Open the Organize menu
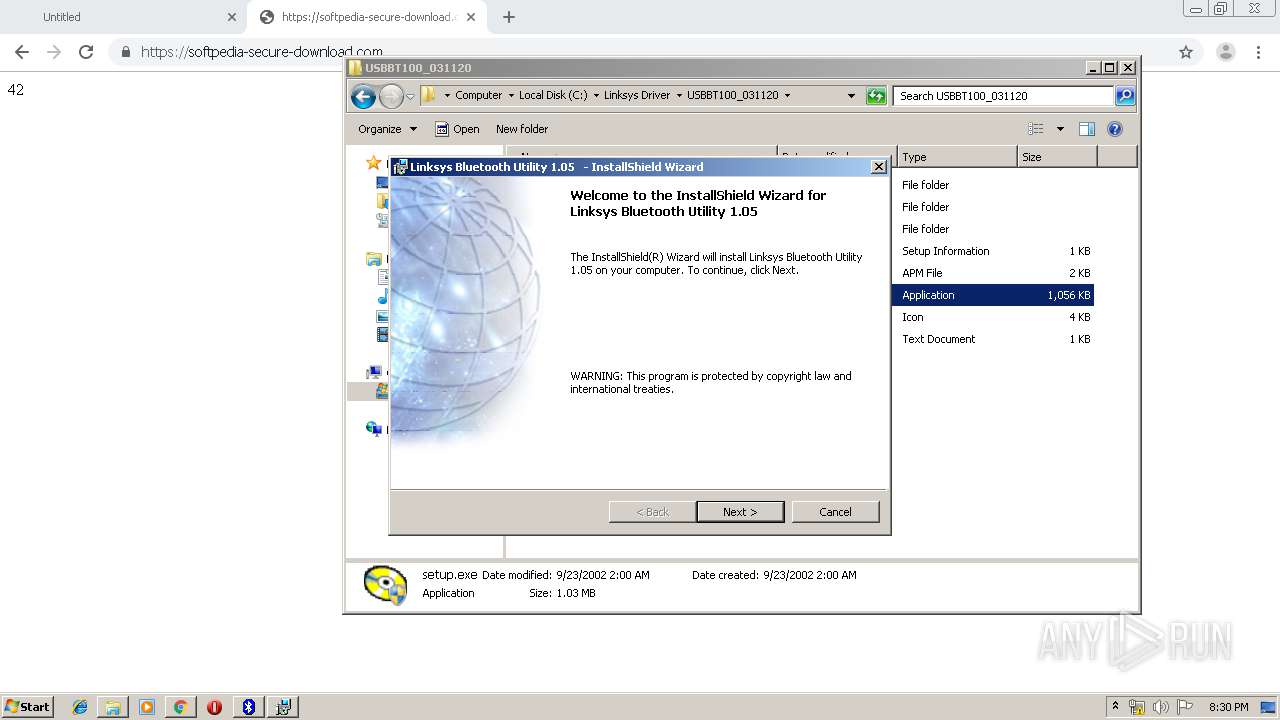 click(x=387, y=129)
